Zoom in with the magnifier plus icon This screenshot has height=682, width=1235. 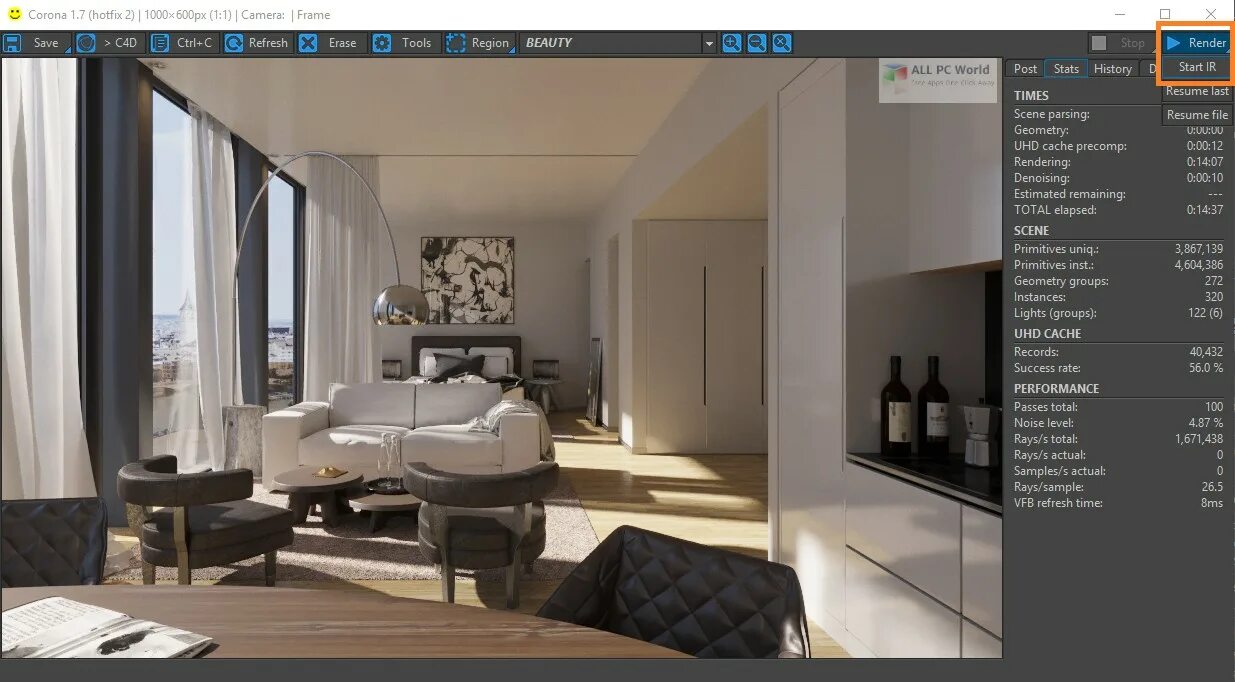coord(732,43)
